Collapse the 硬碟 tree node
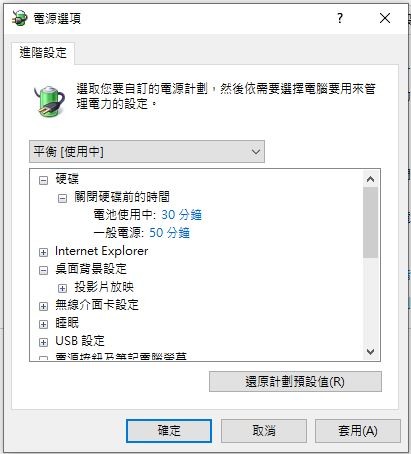Screen dimensions: 411x454 coord(43,181)
